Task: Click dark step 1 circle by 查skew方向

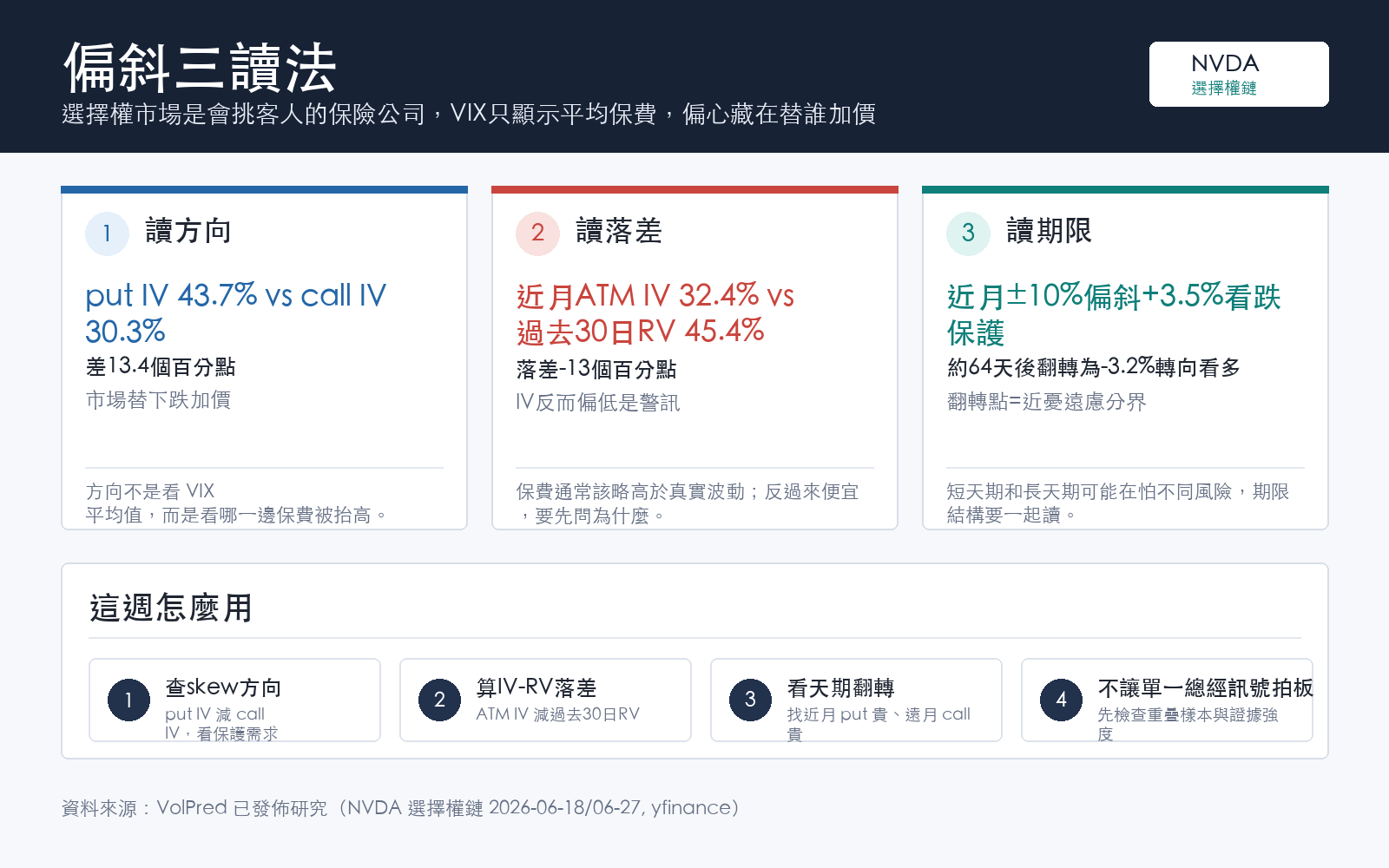Action: [x=128, y=700]
